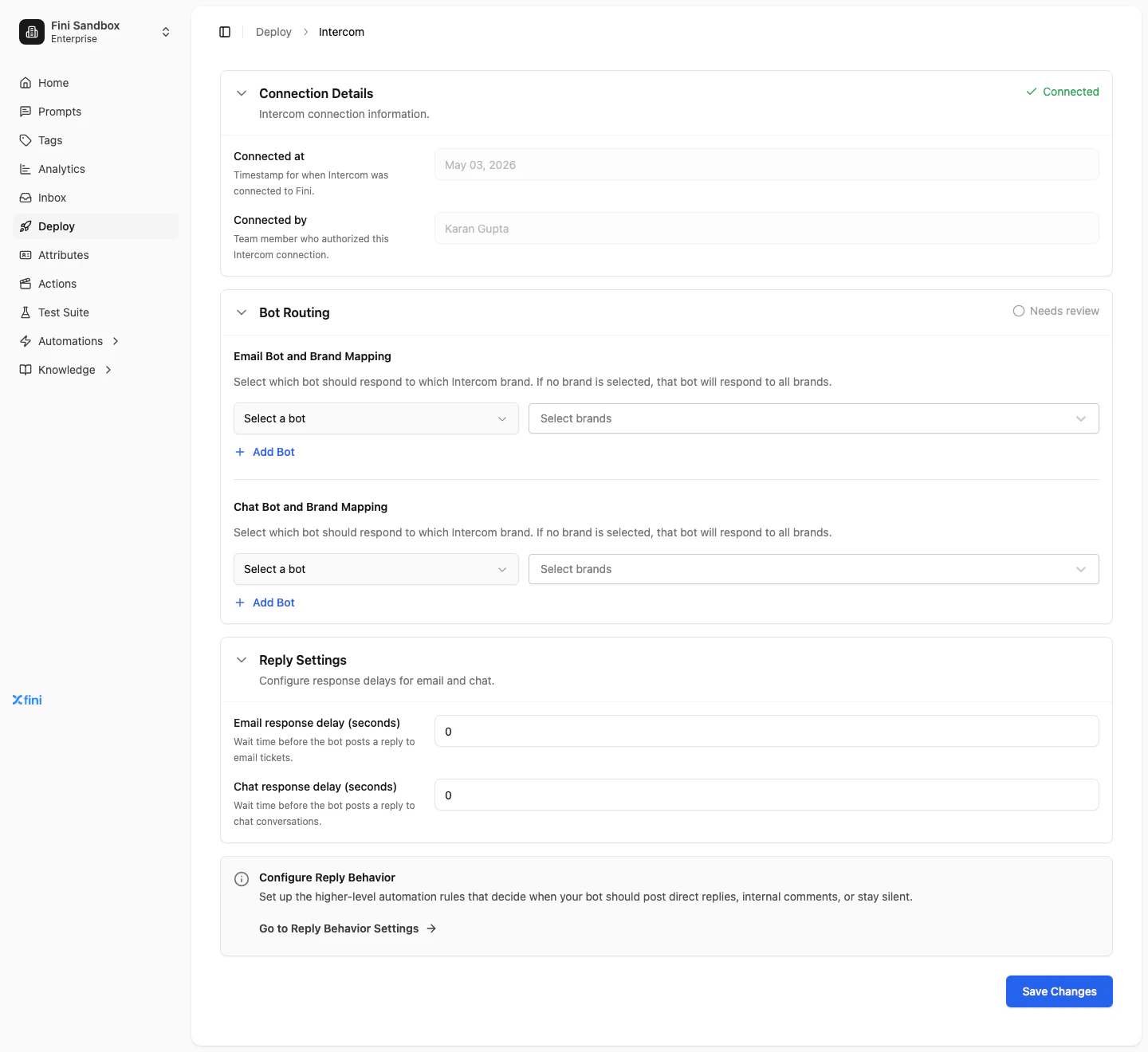Click the Email Bot and Brand Mapping heading
Screen dimensions: 1148x1052
pyautogui.click(x=313, y=356)
